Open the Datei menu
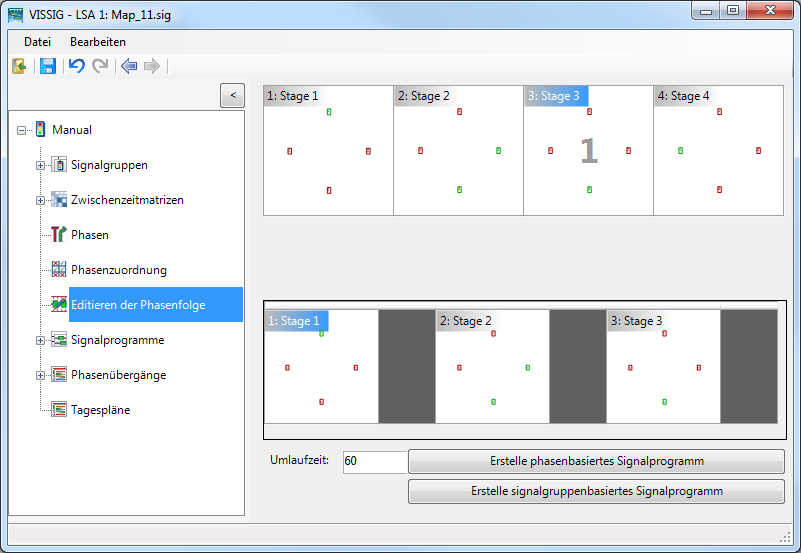801x553 pixels. [37, 42]
